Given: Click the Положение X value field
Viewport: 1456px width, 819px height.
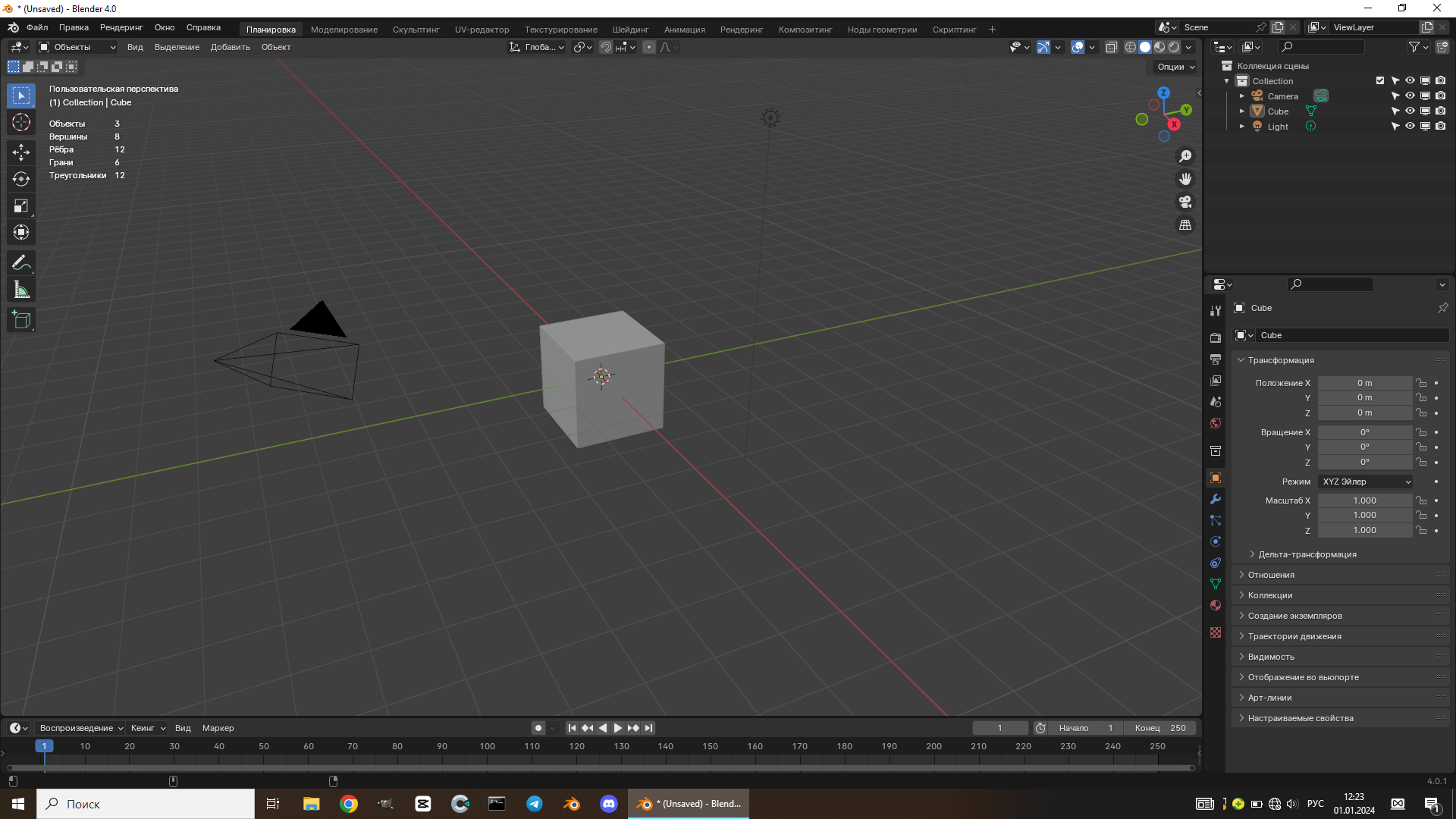Looking at the screenshot, I should [1364, 383].
